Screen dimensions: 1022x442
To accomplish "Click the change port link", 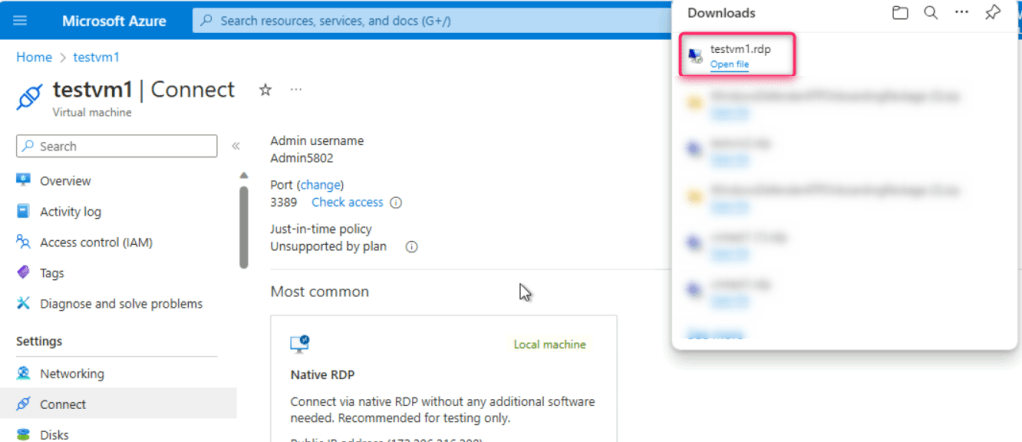I will click(x=320, y=185).
